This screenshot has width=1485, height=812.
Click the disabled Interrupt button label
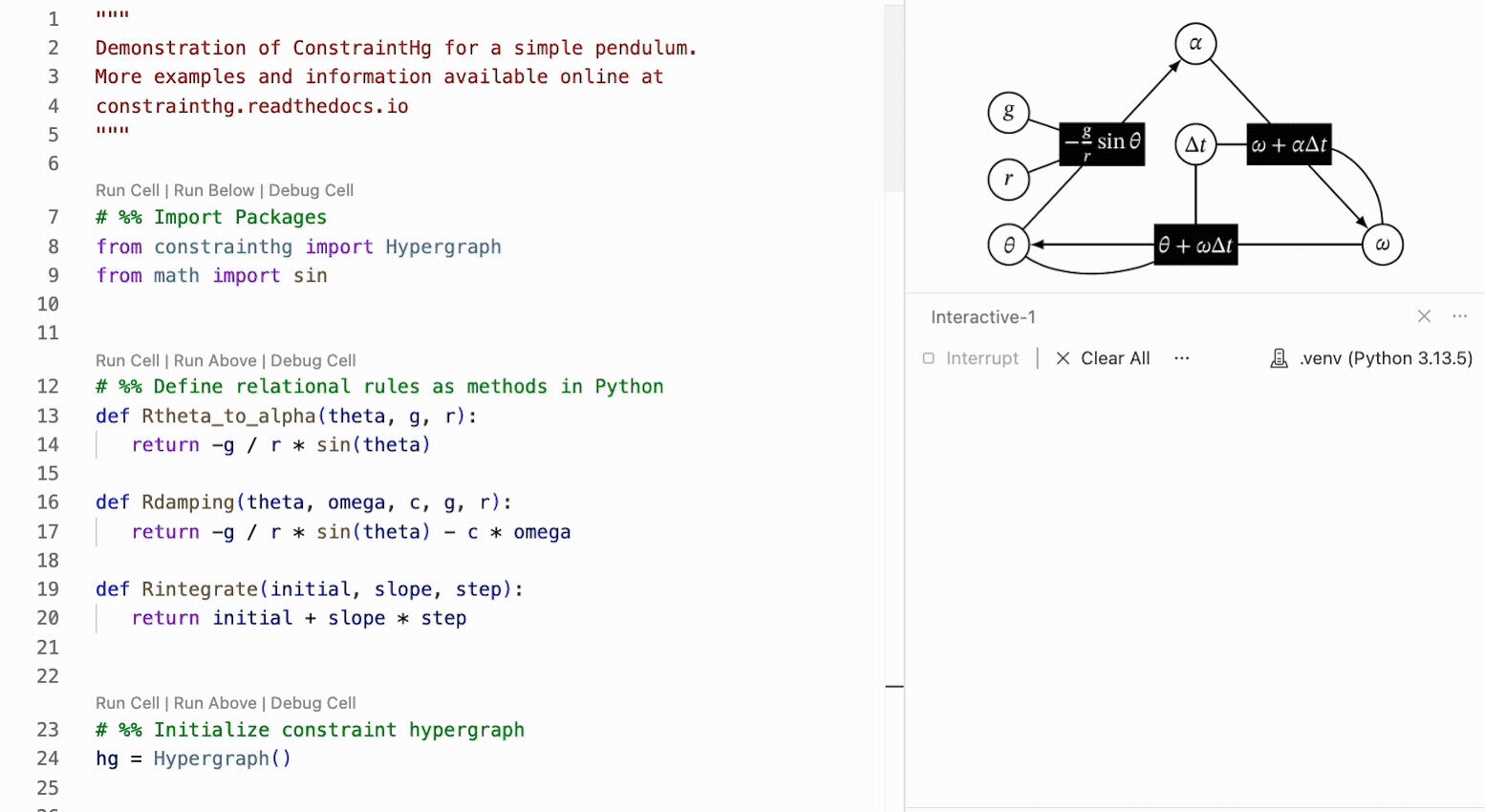point(982,357)
